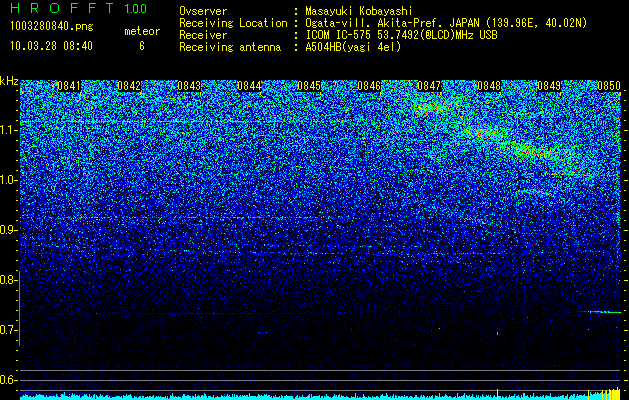Click the location text Ogata-vill. Akita-Pref. JAPAN

392,23
